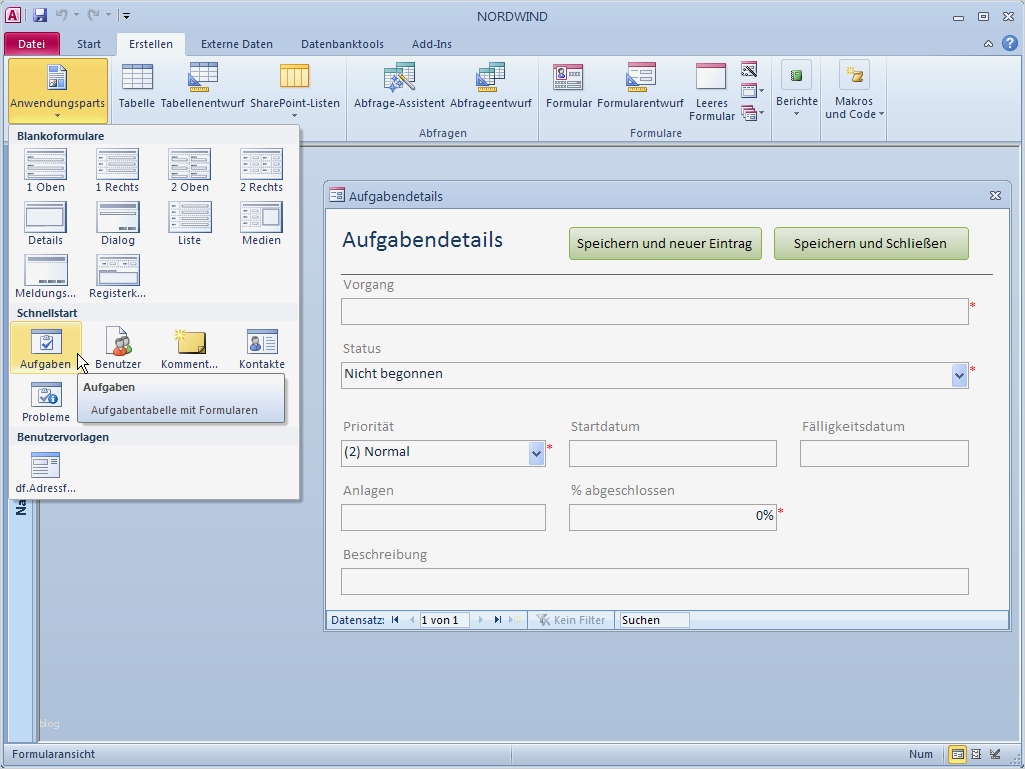Open the Datei backstage menu
The width and height of the screenshot is (1025, 769).
click(31, 44)
